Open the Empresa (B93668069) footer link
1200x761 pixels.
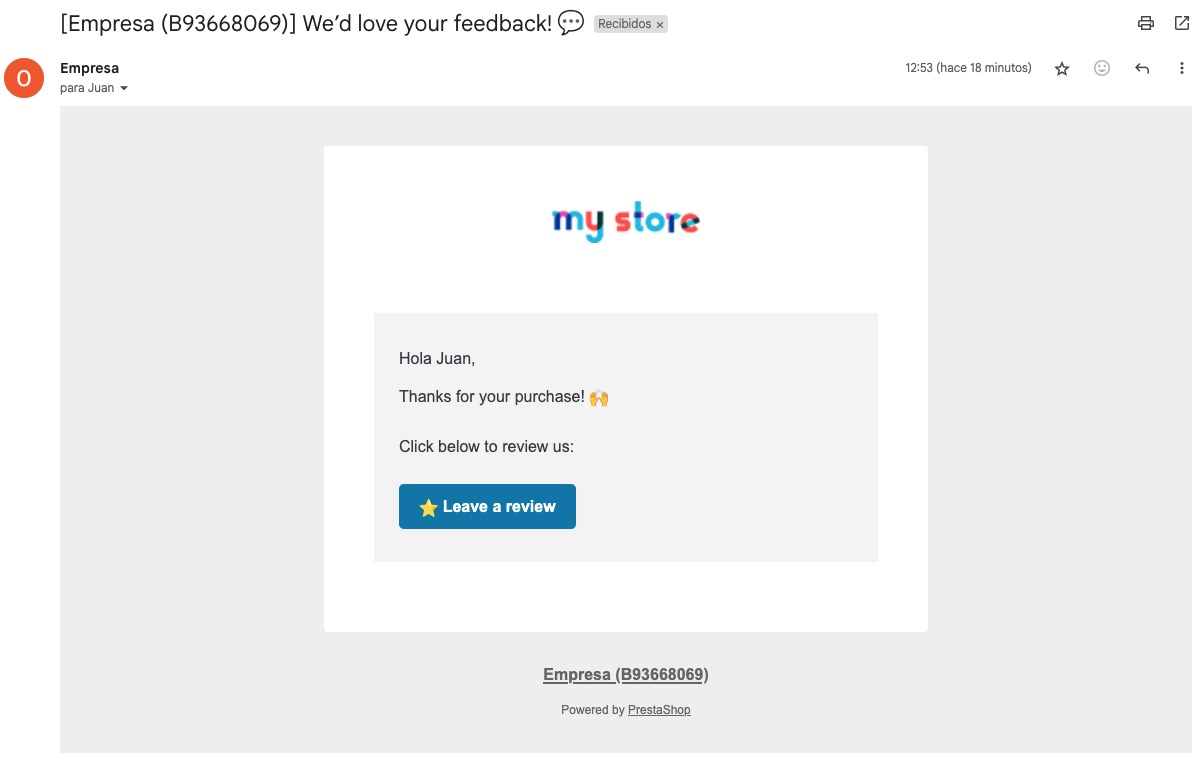coord(626,675)
